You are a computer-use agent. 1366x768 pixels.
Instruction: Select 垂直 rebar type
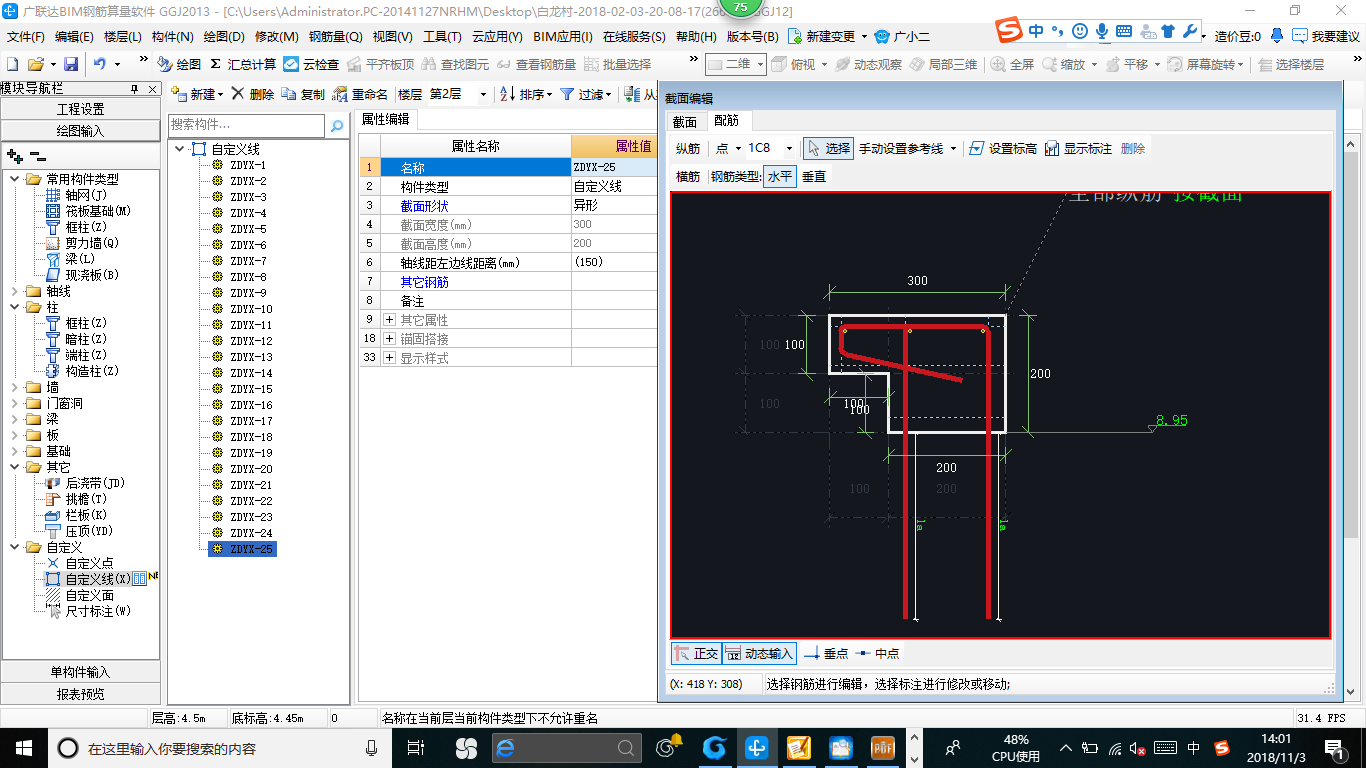(814, 176)
